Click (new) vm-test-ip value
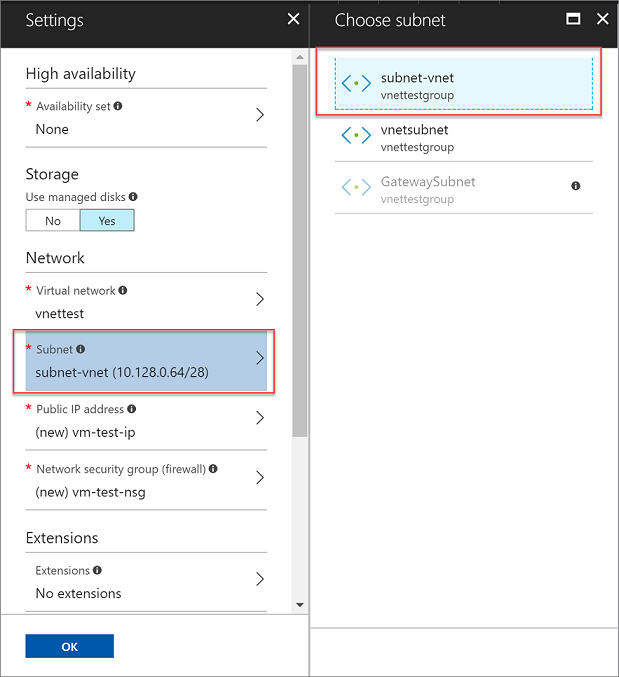 (x=85, y=432)
